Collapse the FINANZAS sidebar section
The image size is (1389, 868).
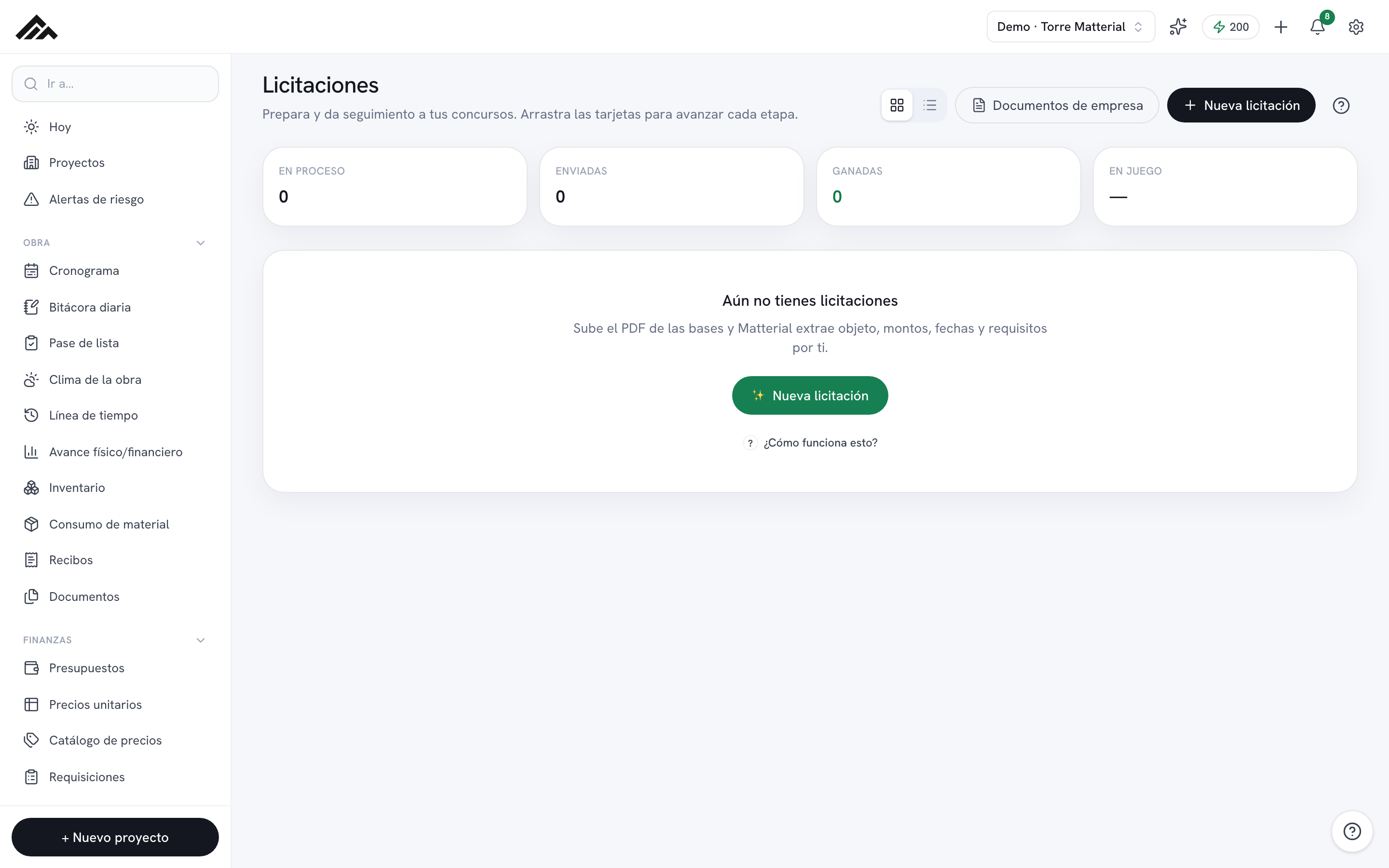pyautogui.click(x=200, y=640)
